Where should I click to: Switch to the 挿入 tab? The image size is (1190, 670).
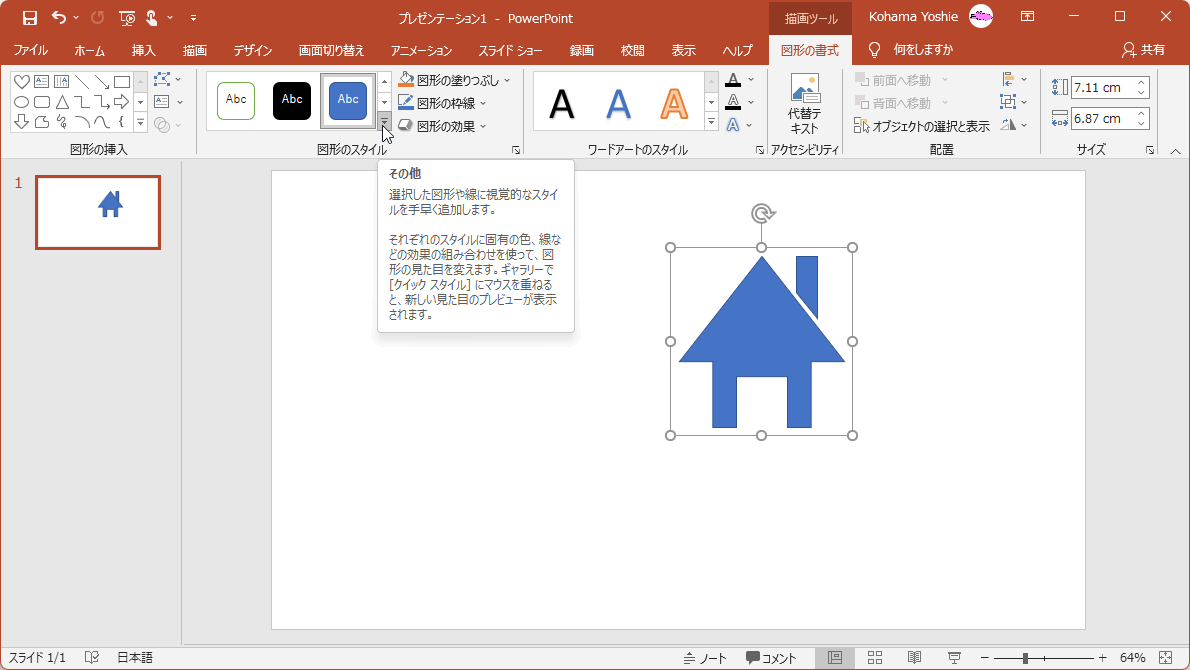pyautogui.click(x=143, y=50)
